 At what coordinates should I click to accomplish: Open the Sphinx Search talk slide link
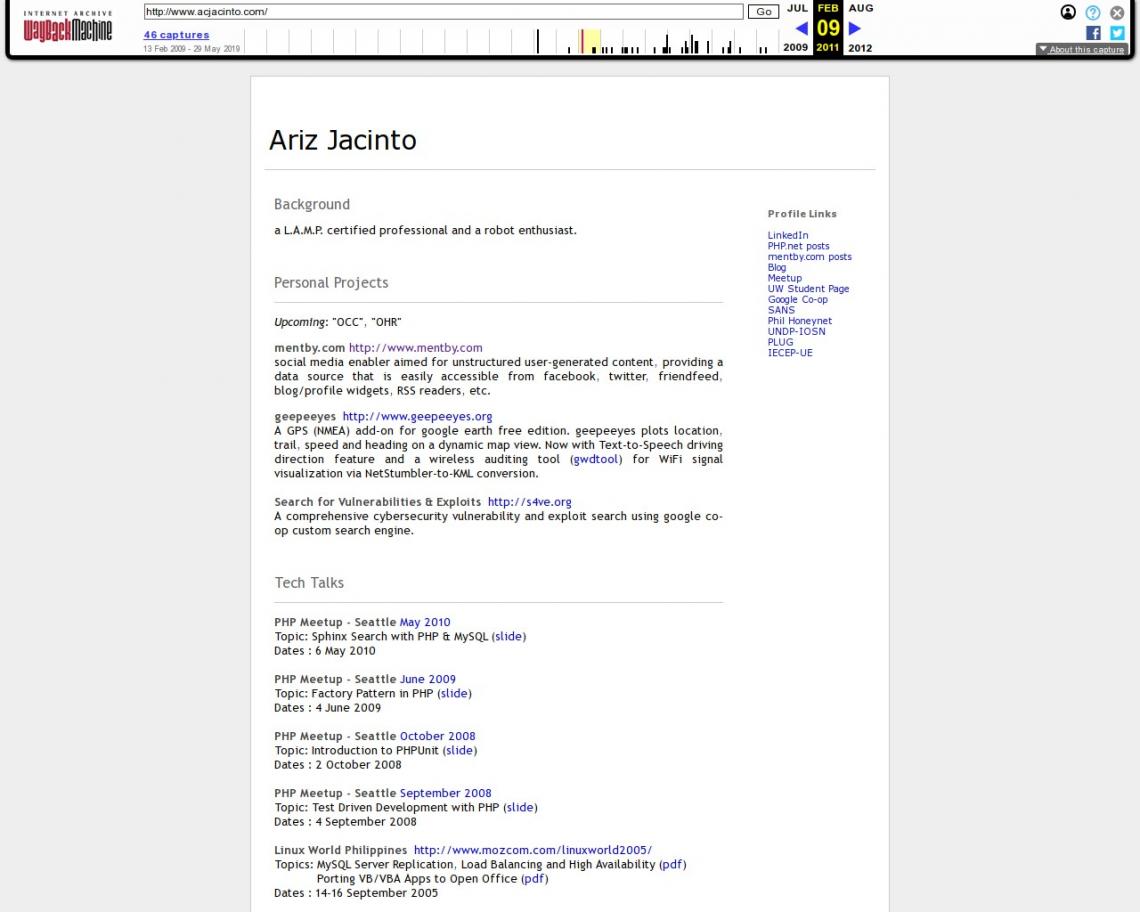(x=509, y=636)
